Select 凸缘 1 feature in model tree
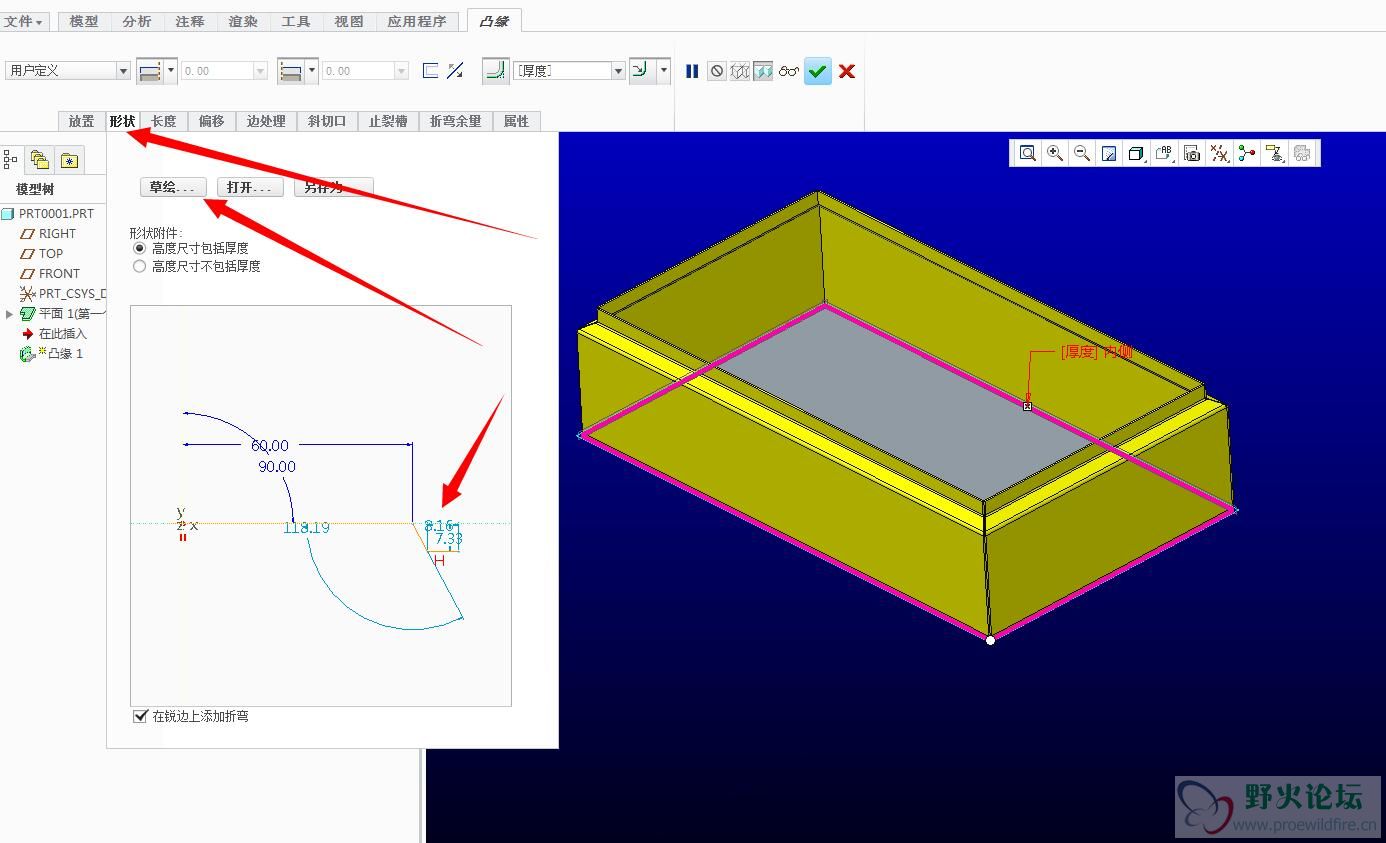 [65, 354]
